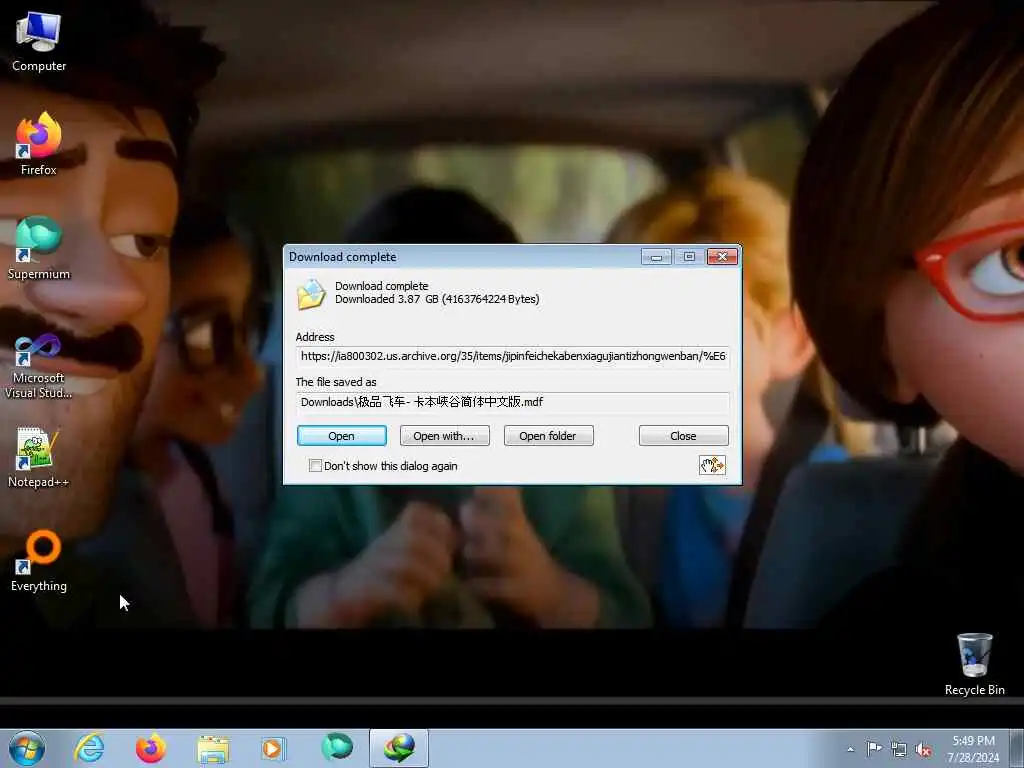
Task: Open Windows Explorer from the taskbar
Action: (213, 748)
